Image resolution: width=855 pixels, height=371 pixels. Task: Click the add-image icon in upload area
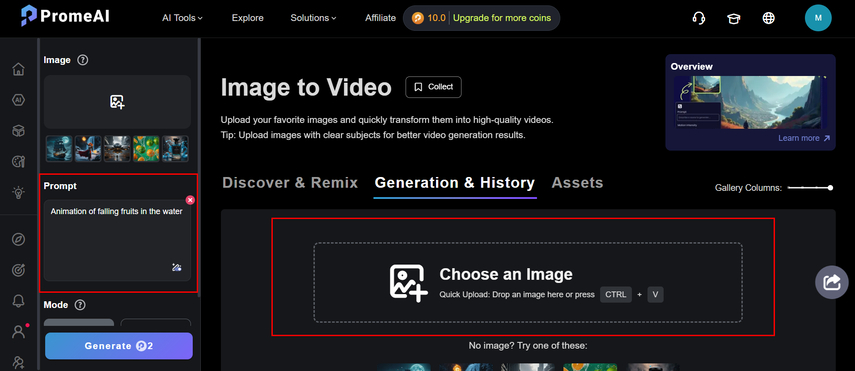408,283
